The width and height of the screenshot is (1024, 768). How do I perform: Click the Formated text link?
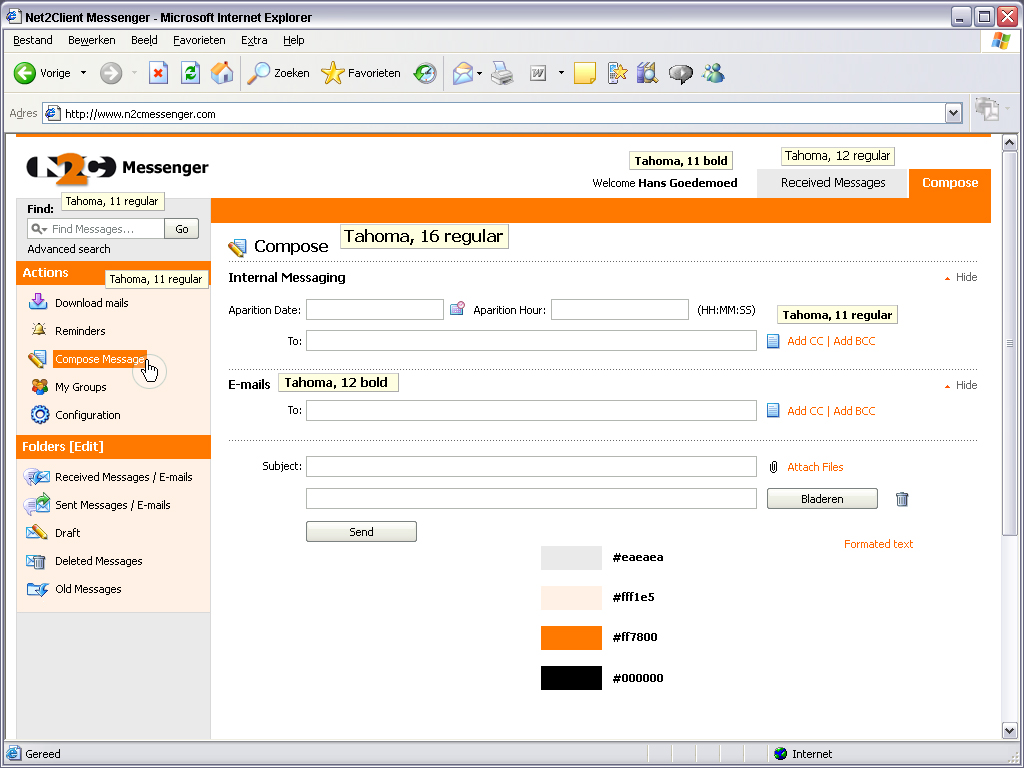(878, 544)
